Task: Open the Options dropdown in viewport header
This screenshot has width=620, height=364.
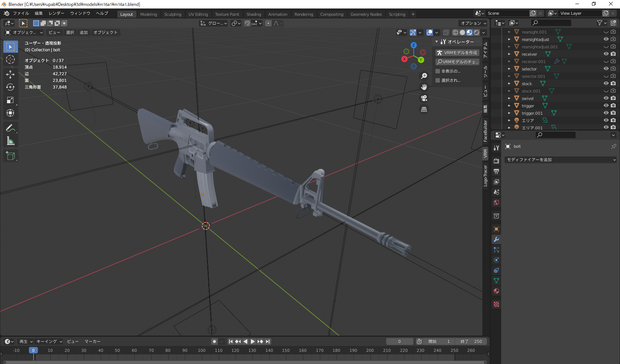Action: 473,23
